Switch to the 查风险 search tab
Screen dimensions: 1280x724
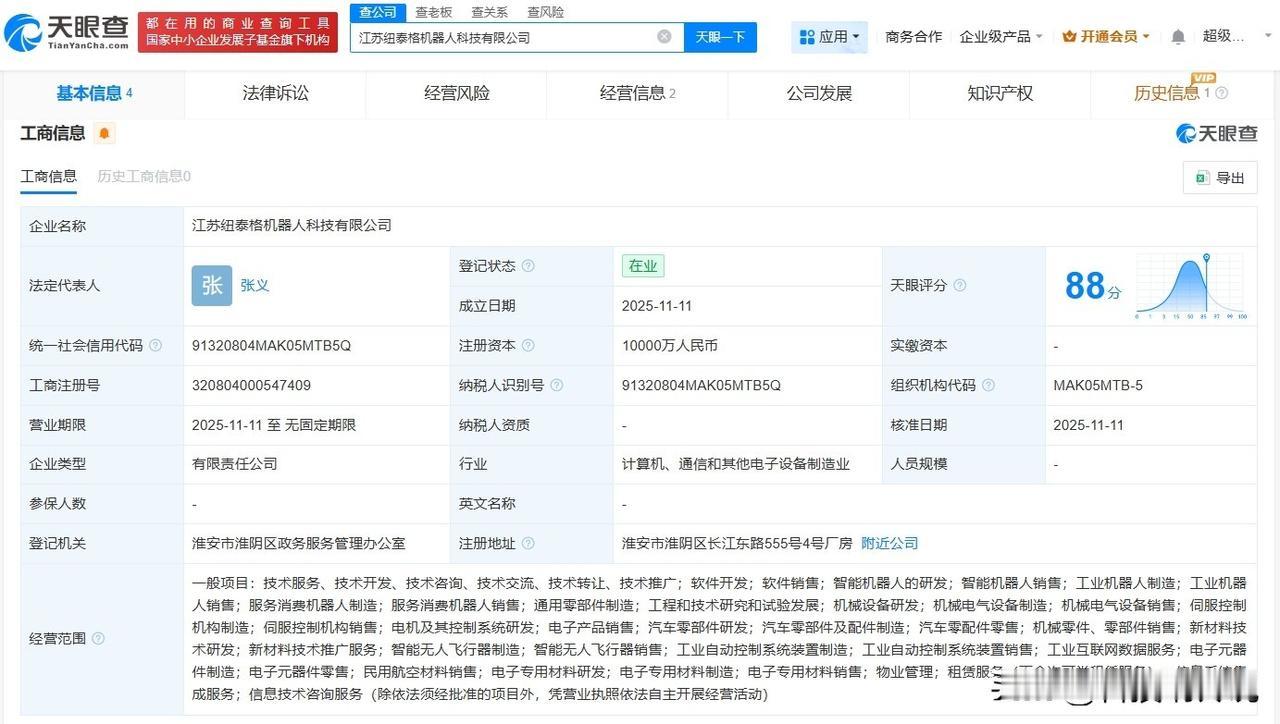546,12
